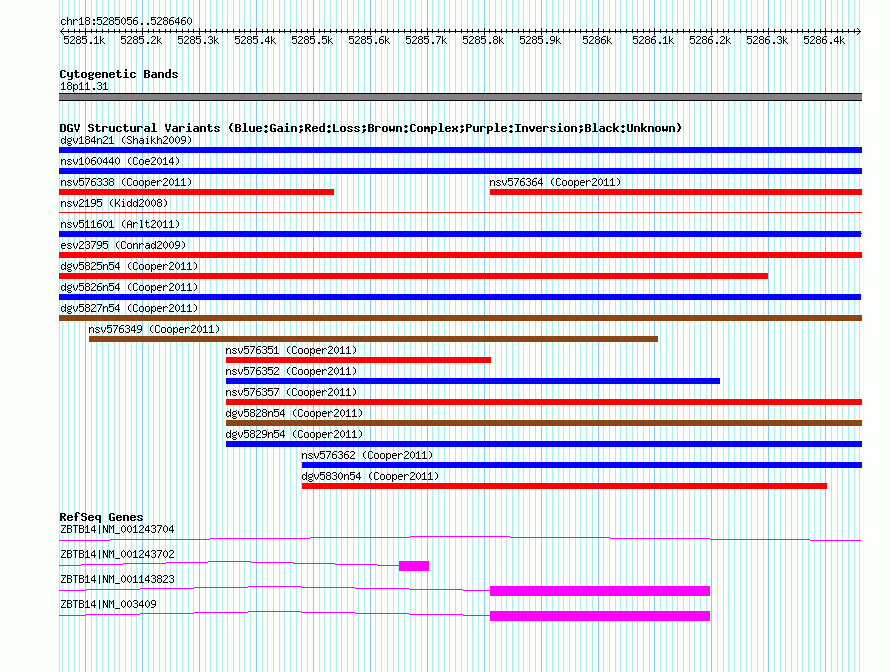
Task: Click the 5286.2k ruler tick label
Action: pos(710,40)
